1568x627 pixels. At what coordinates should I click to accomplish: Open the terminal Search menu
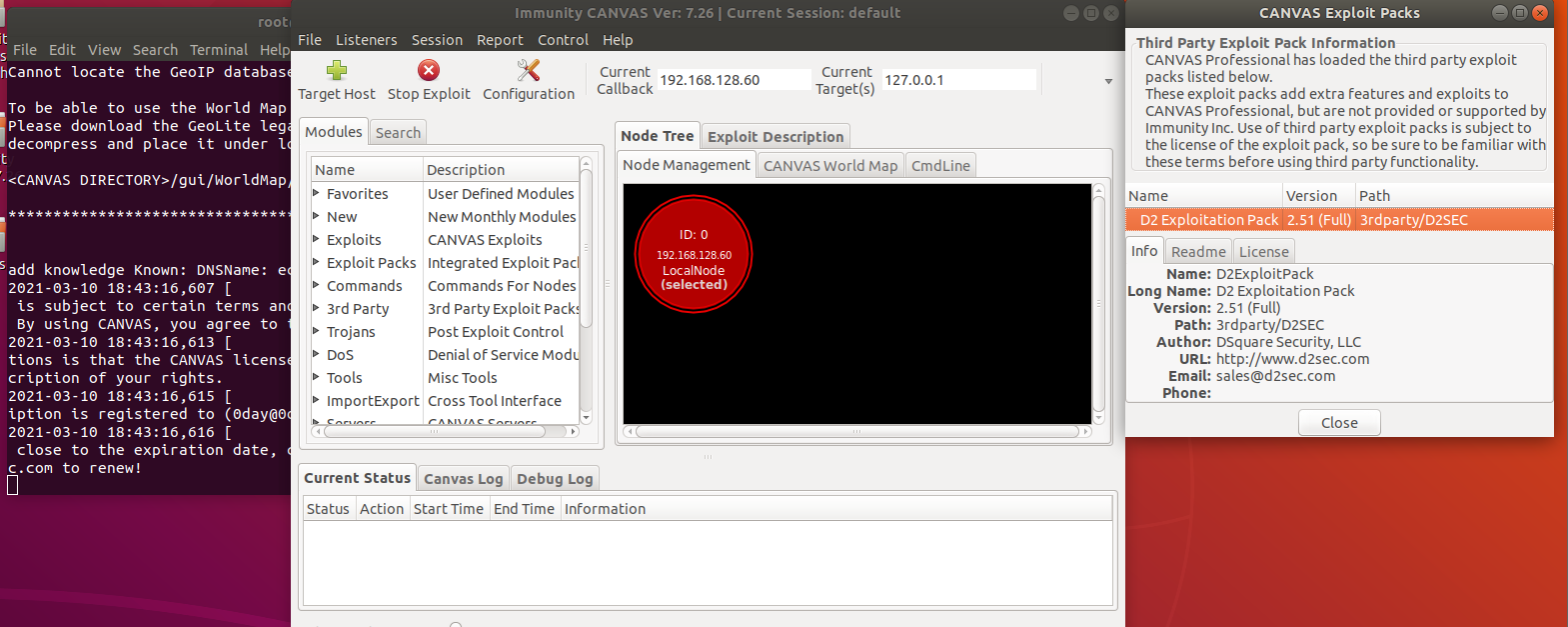(155, 50)
